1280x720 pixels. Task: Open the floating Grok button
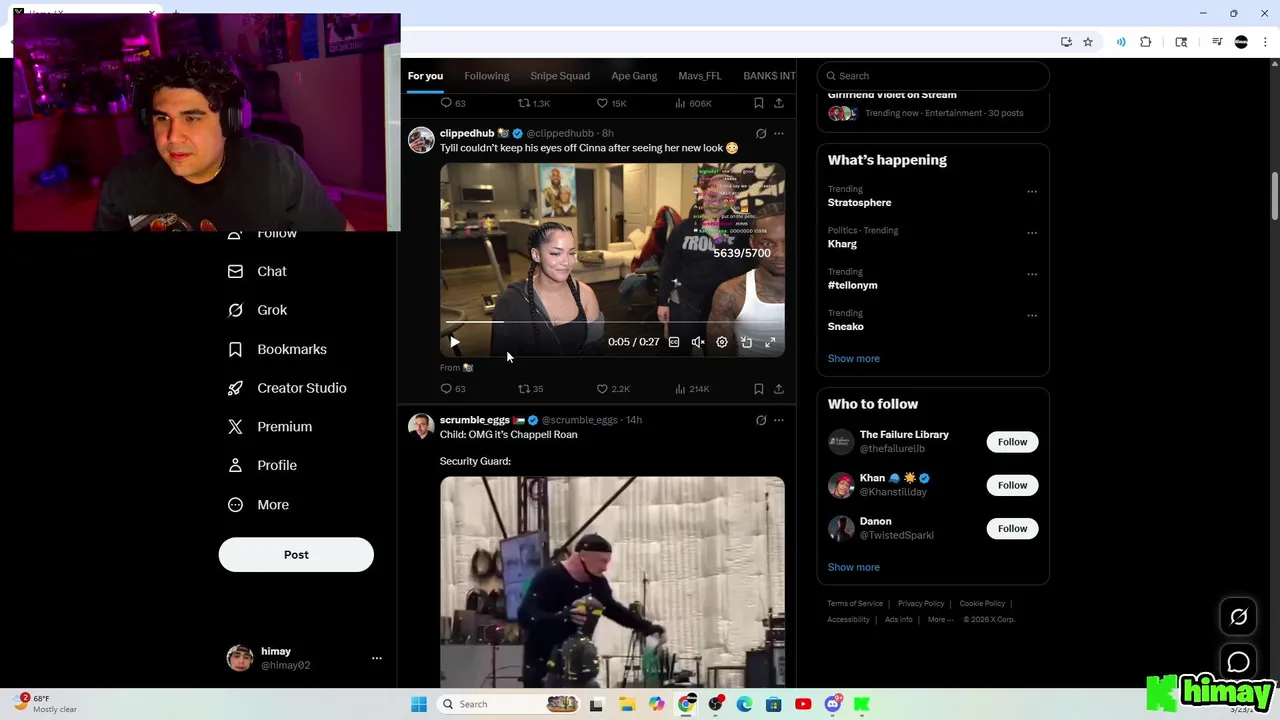(1239, 617)
